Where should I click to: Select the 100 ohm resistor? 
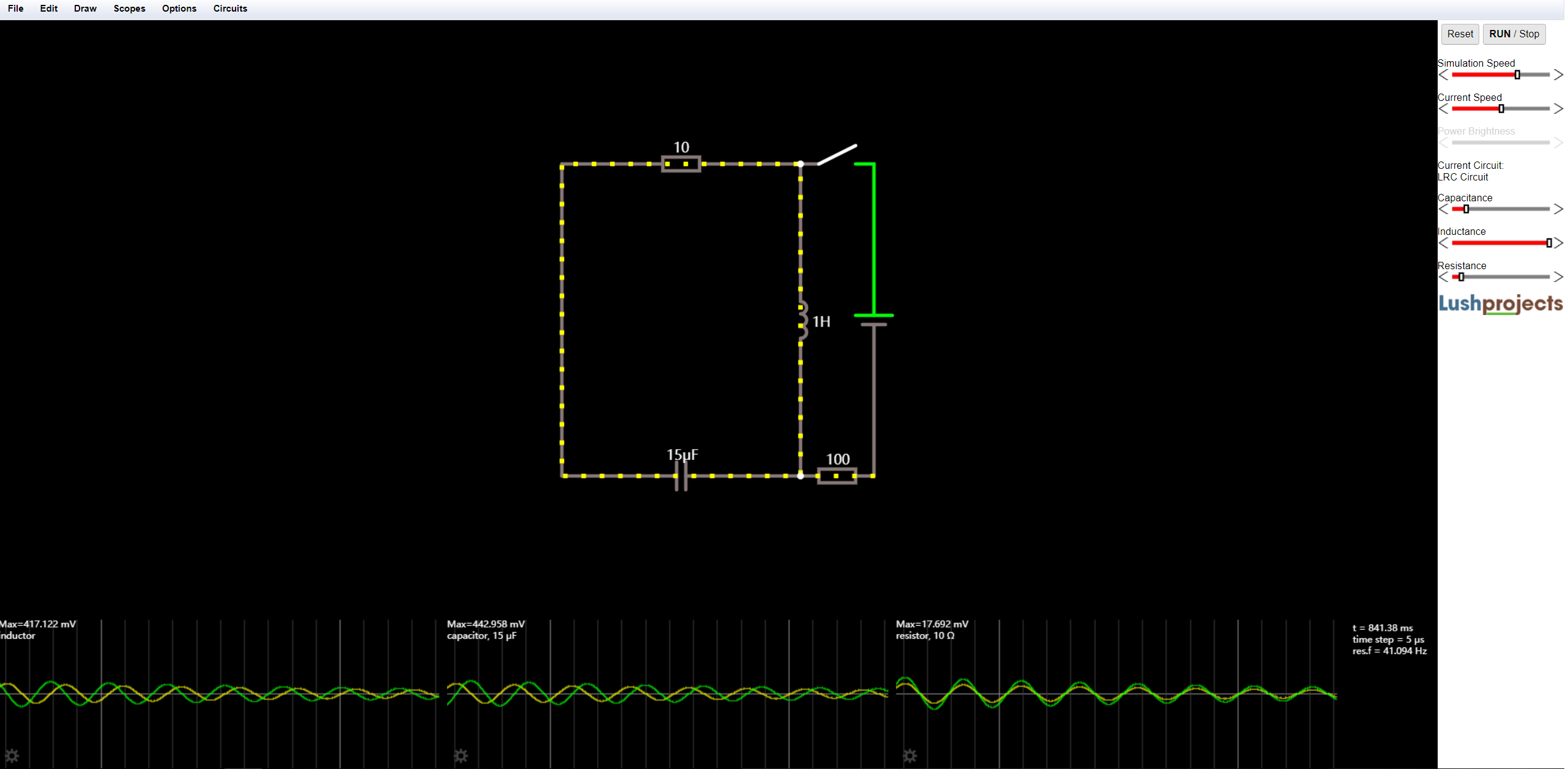tap(837, 475)
